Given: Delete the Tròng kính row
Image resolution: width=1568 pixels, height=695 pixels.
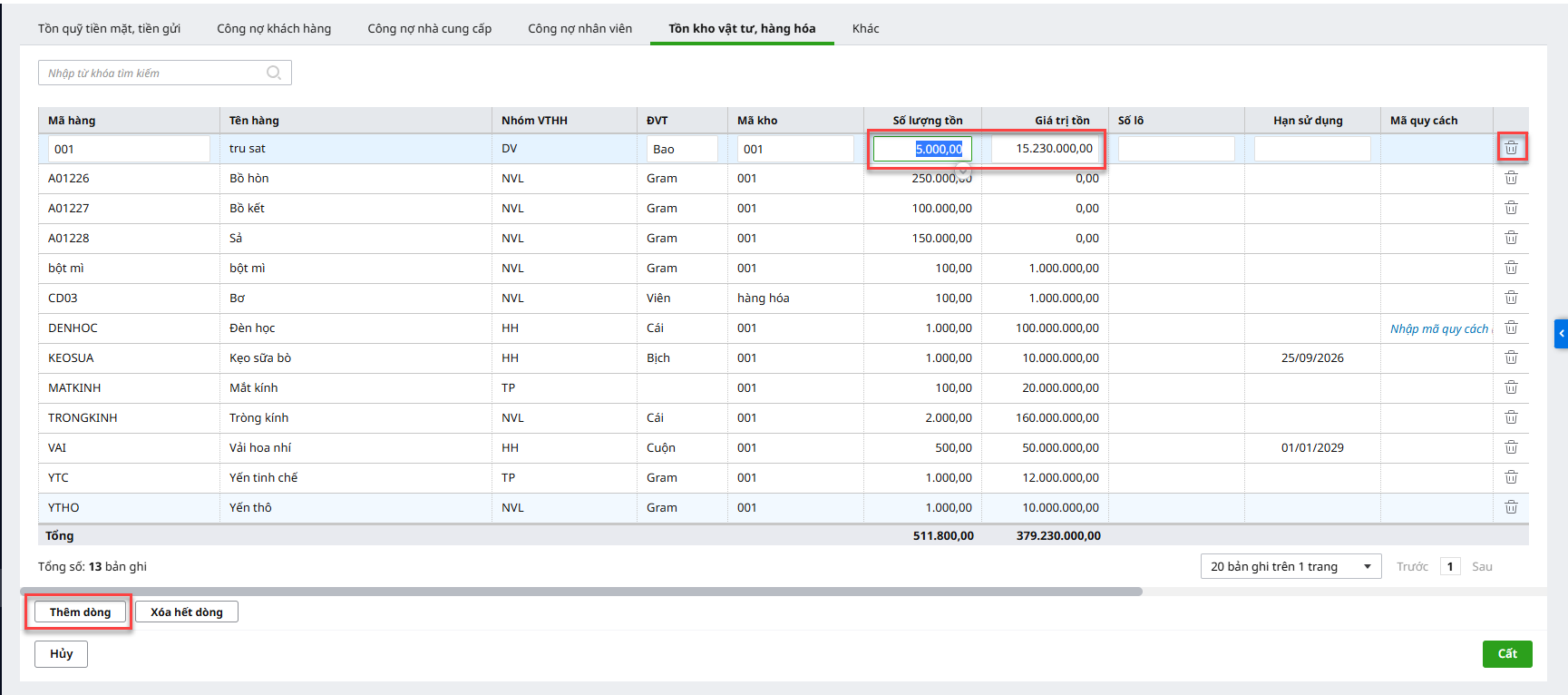Looking at the screenshot, I should coord(1511,417).
